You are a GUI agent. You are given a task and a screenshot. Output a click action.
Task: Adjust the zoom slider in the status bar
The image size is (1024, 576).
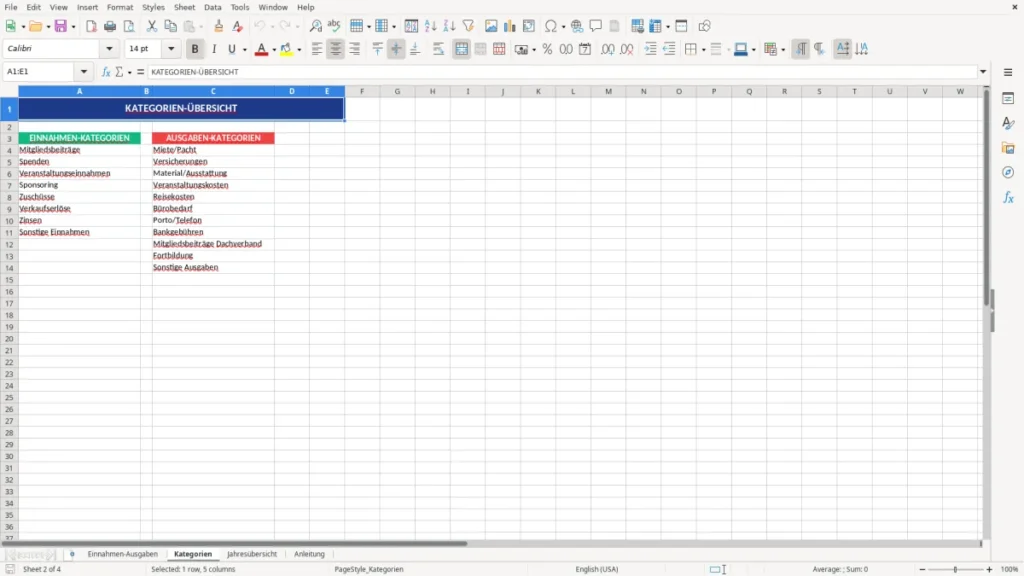955,569
